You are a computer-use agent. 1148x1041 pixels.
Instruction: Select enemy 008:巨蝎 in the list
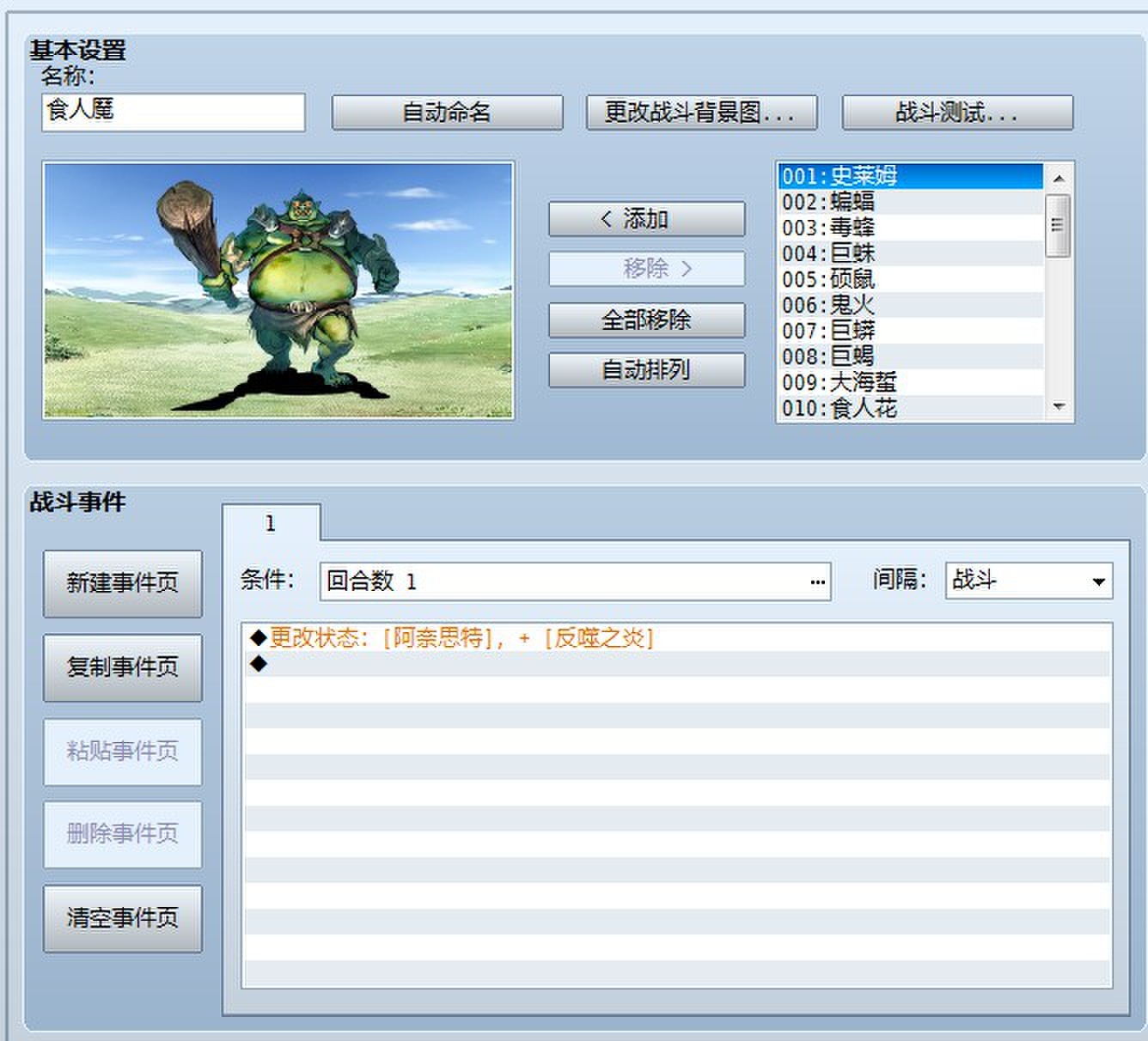coord(910,356)
